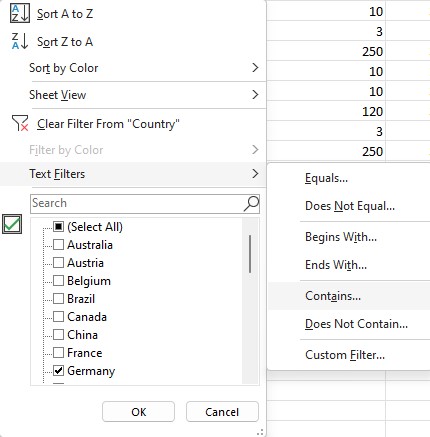Click the resize grip at menu corner

[261, 432]
